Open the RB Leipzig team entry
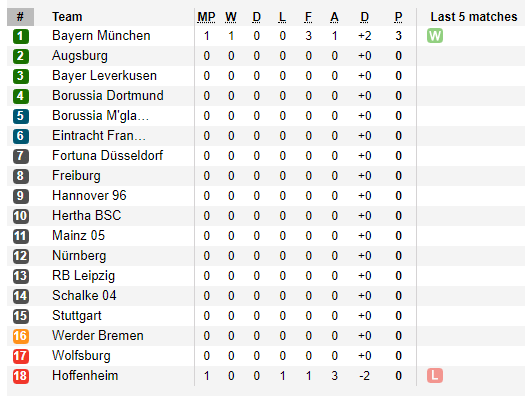Image resolution: width=525 pixels, height=396 pixels. (x=83, y=276)
